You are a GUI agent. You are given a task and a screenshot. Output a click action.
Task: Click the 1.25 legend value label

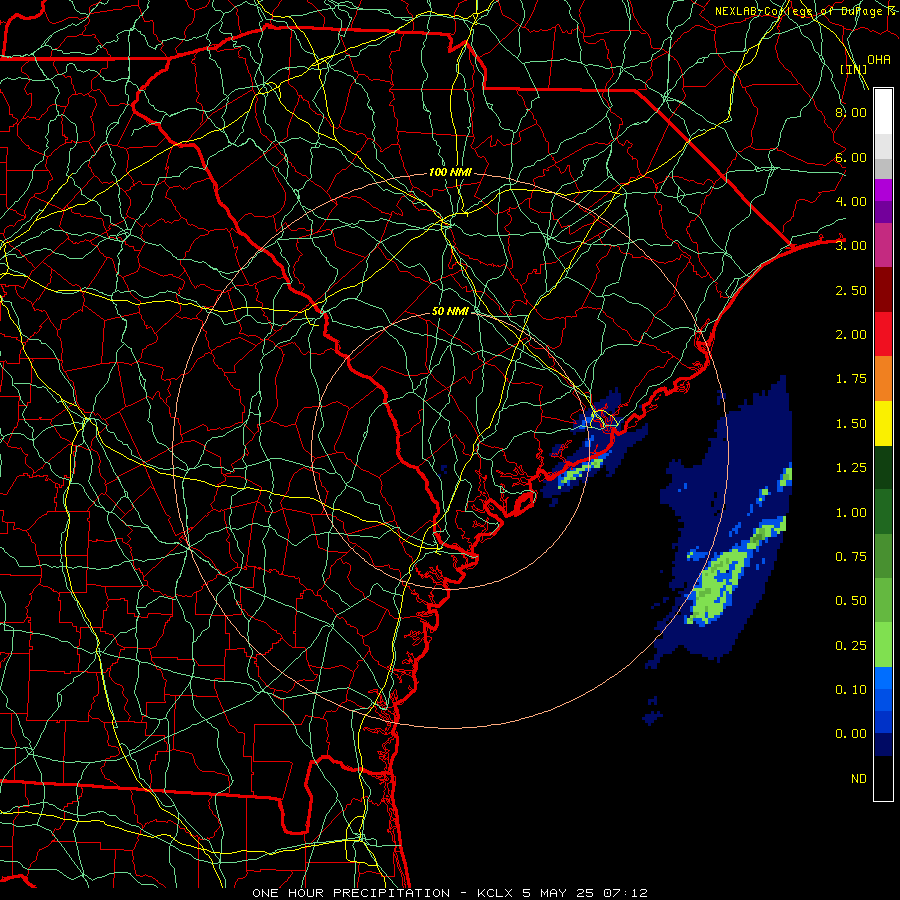[851, 468]
